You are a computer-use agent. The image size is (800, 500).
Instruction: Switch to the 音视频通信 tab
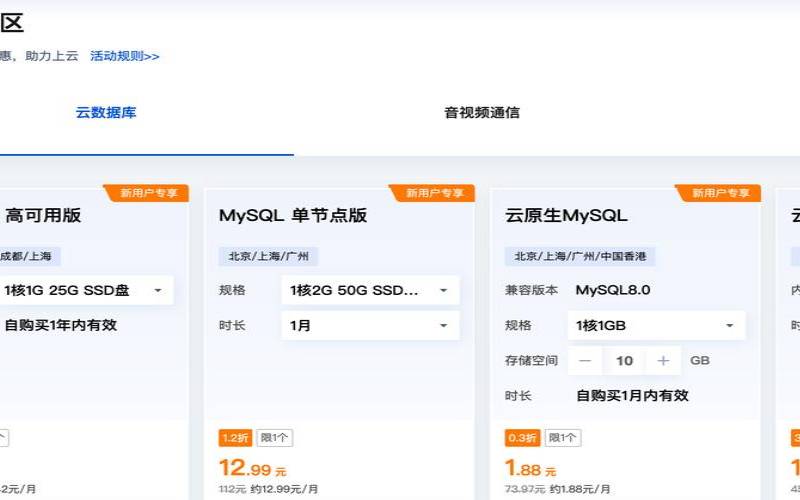coord(482,113)
